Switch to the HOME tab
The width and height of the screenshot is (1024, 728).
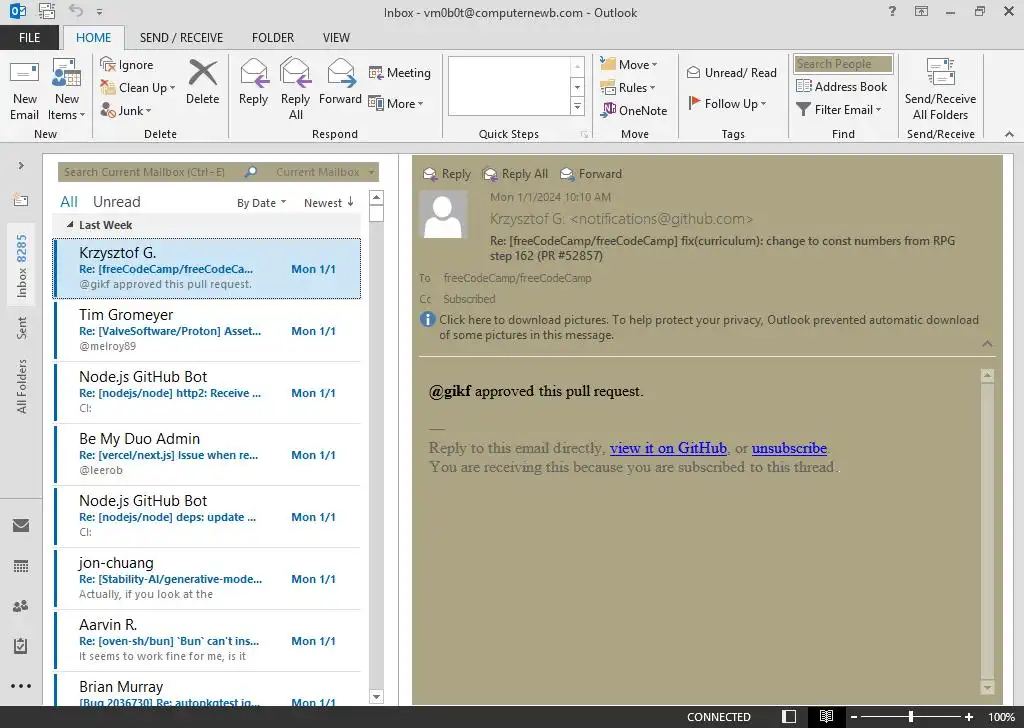pos(93,37)
